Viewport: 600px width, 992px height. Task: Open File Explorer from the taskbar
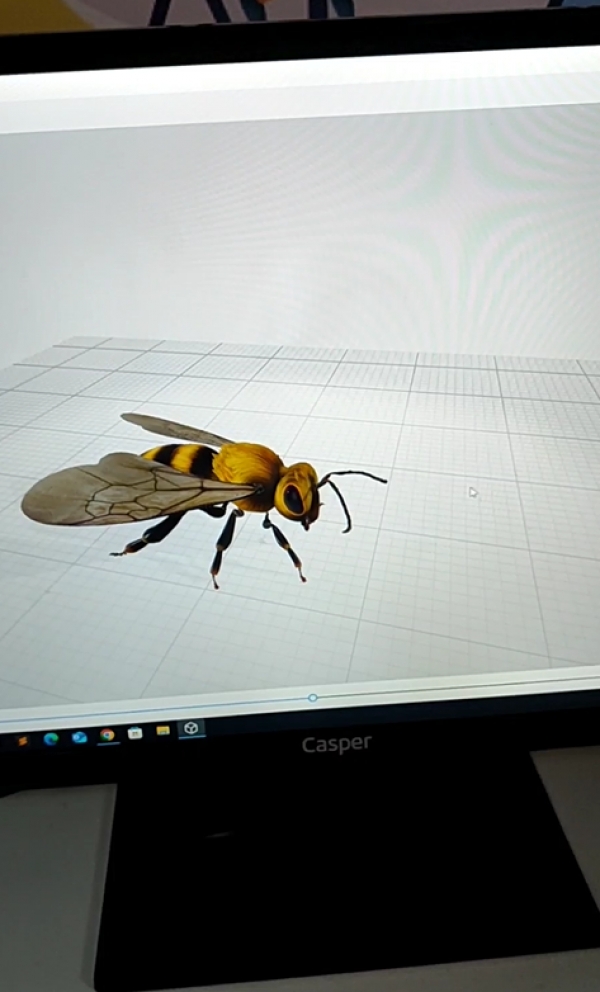click(163, 731)
